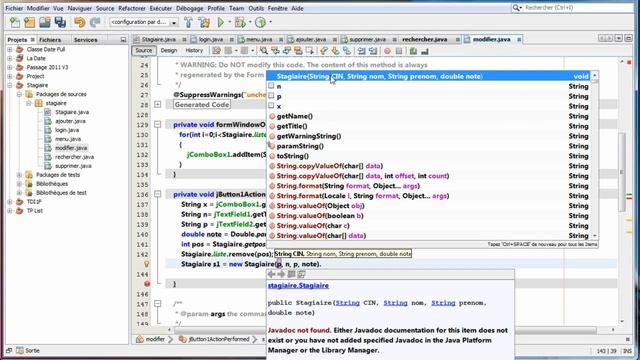Image resolution: width=640 pixels, height=360 pixels.
Task: Open the Profile Project arrow dropdown
Action: pos(270,22)
